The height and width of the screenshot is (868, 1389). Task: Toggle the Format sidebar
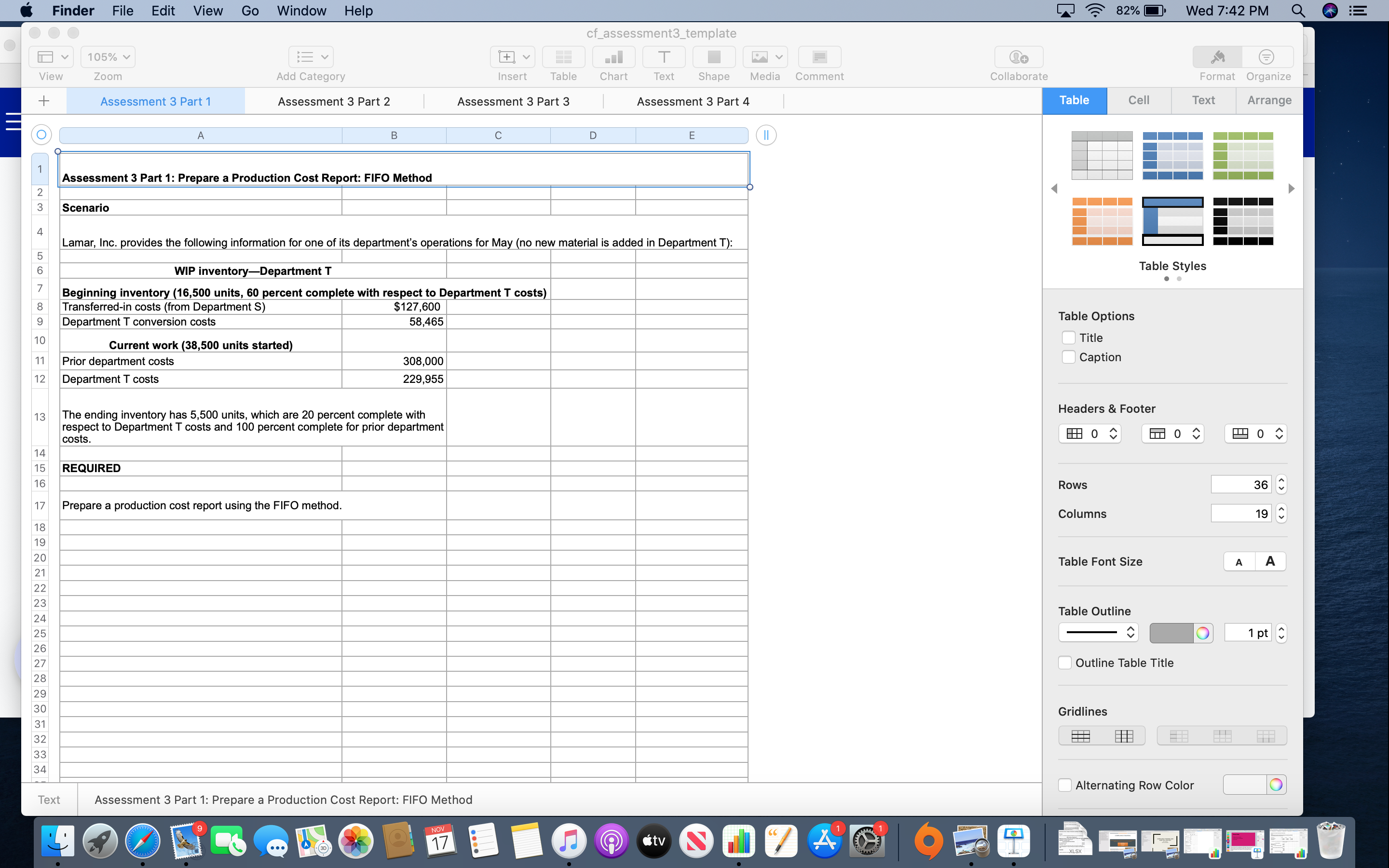coord(1218,57)
